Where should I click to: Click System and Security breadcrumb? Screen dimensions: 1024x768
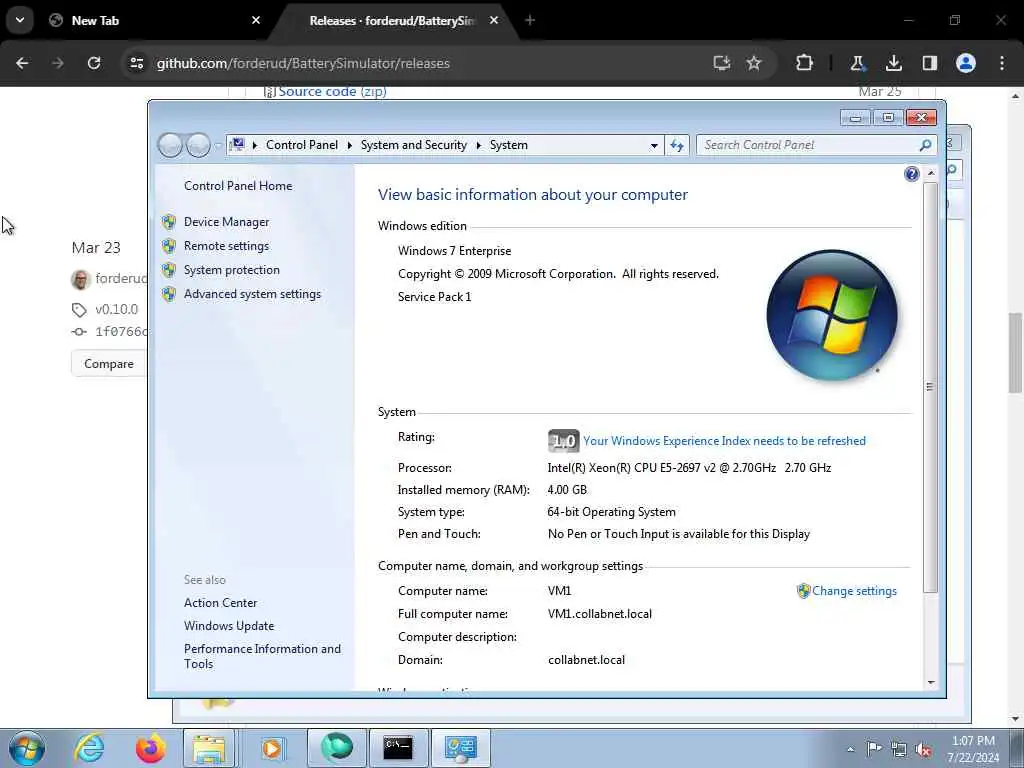[413, 145]
